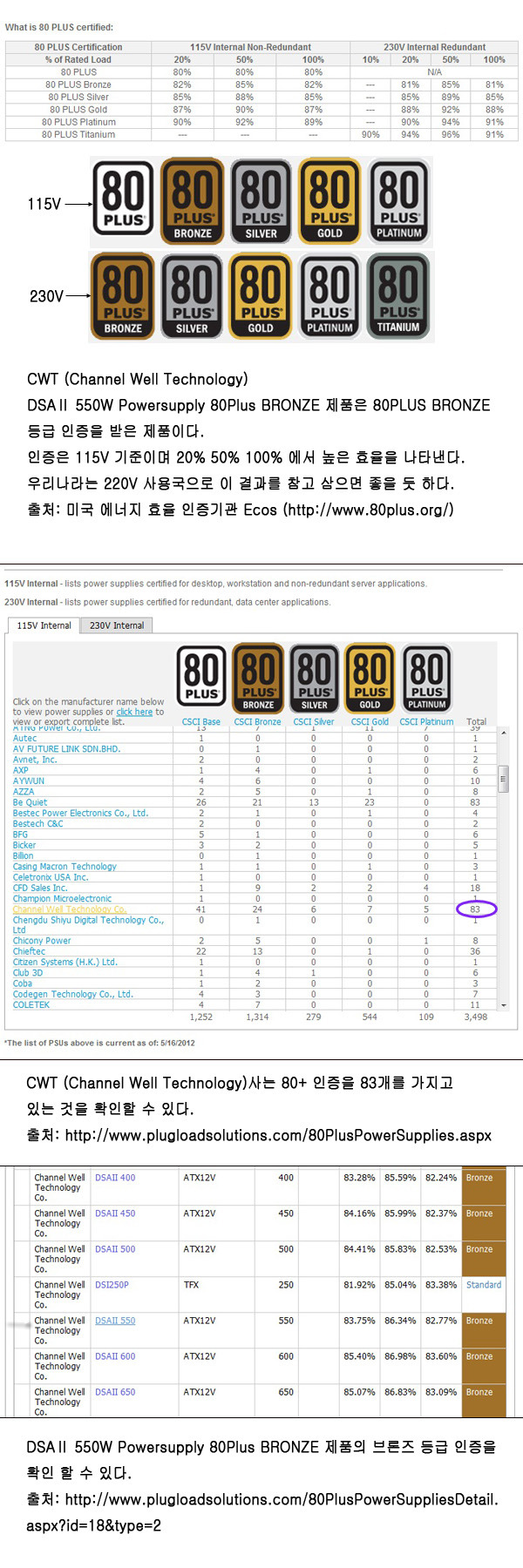Open the Chieftec manufacturer link
This screenshot has width=523, height=1568.
coord(29,951)
